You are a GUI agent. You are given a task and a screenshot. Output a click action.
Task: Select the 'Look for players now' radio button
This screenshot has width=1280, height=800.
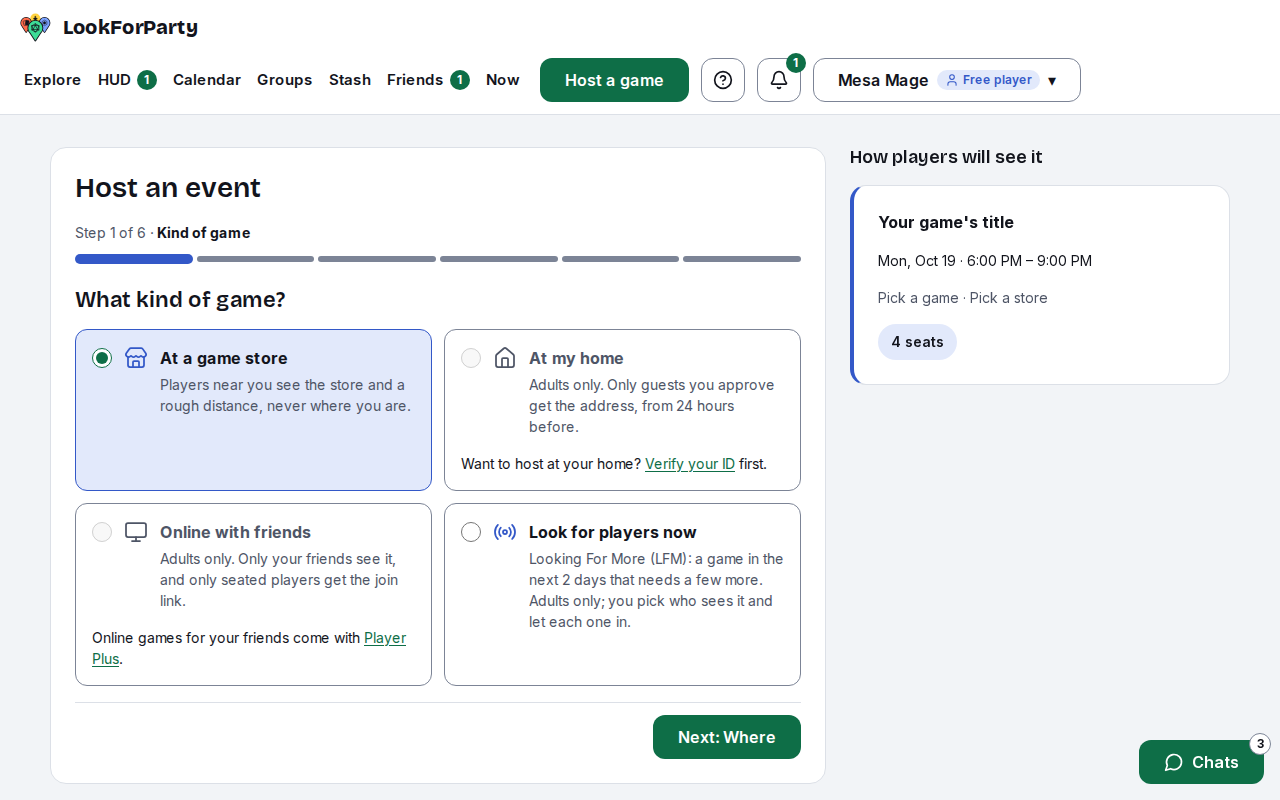(471, 532)
